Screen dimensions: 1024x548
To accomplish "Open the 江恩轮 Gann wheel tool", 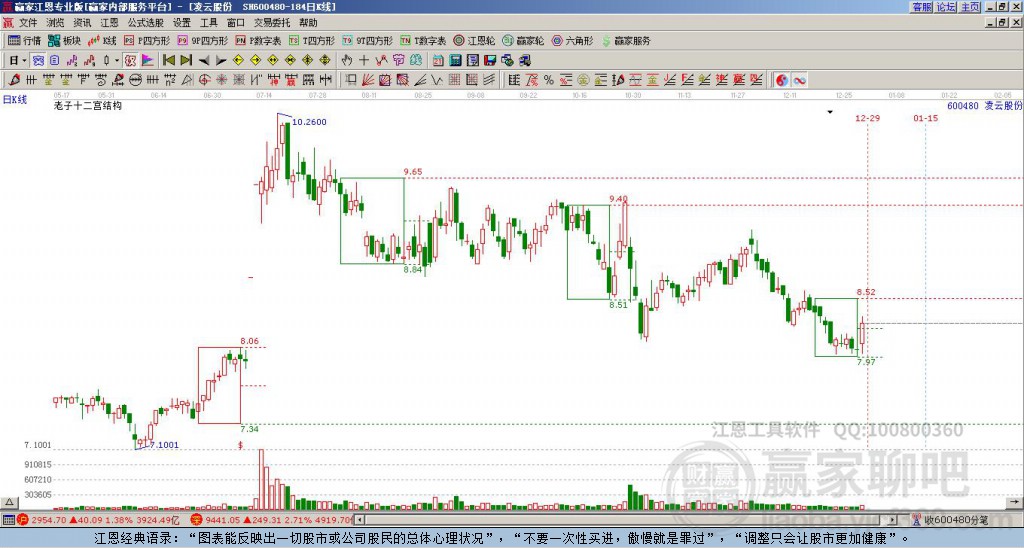I will click(x=474, y=40).
